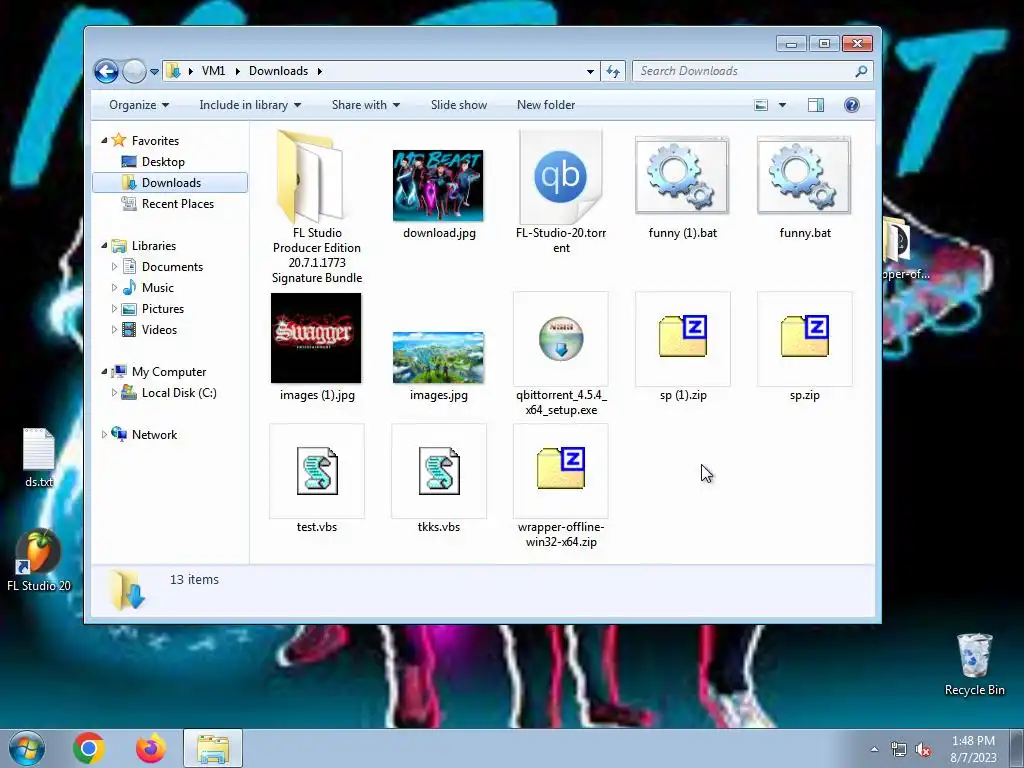Create a New folder
This screenshot has width=1024, height=768.
(546, 105)
